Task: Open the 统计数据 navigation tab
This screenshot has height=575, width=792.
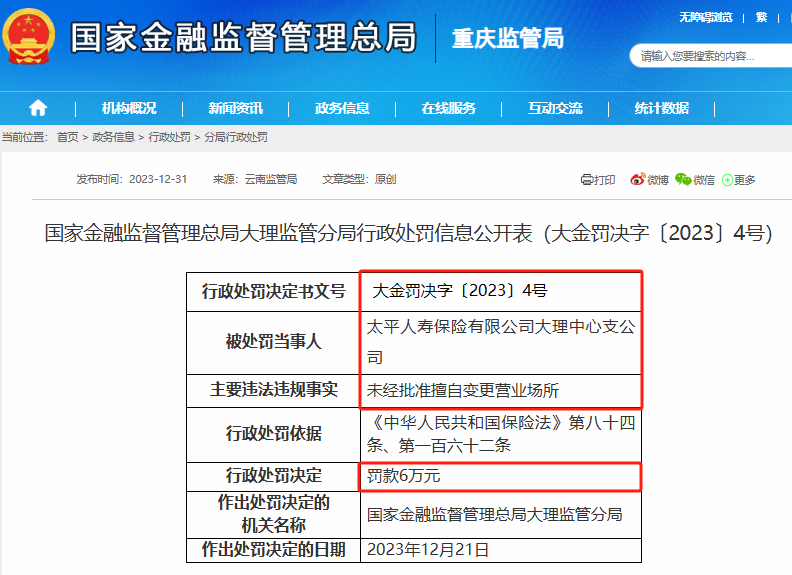Action: click(661, 108)
